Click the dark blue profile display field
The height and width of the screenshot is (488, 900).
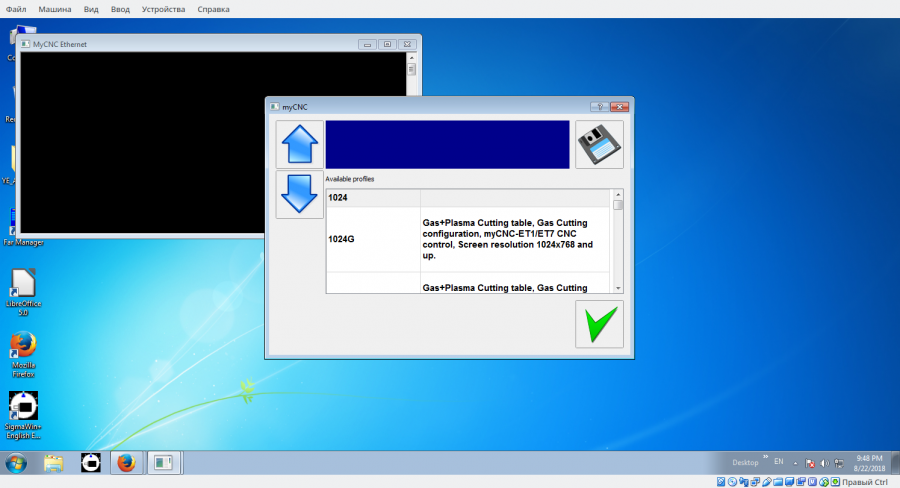[447, 145]
